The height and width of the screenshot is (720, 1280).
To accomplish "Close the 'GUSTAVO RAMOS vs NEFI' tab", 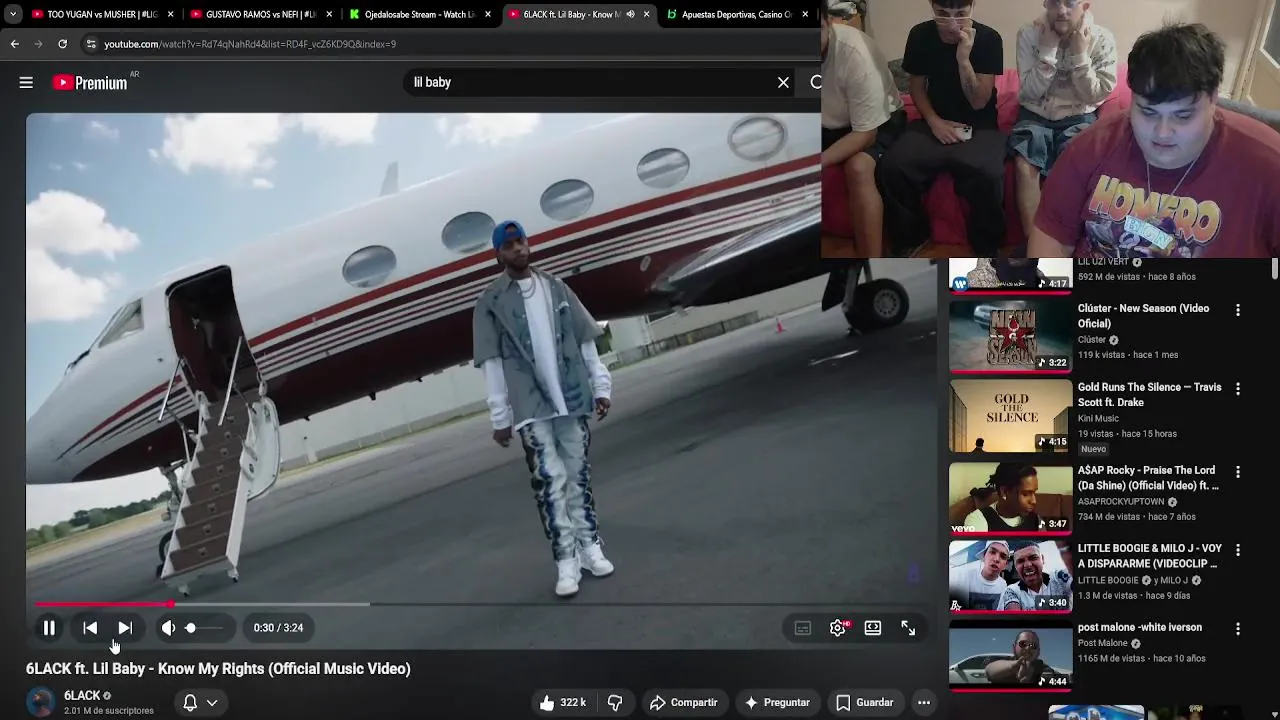I will [329, 15].
